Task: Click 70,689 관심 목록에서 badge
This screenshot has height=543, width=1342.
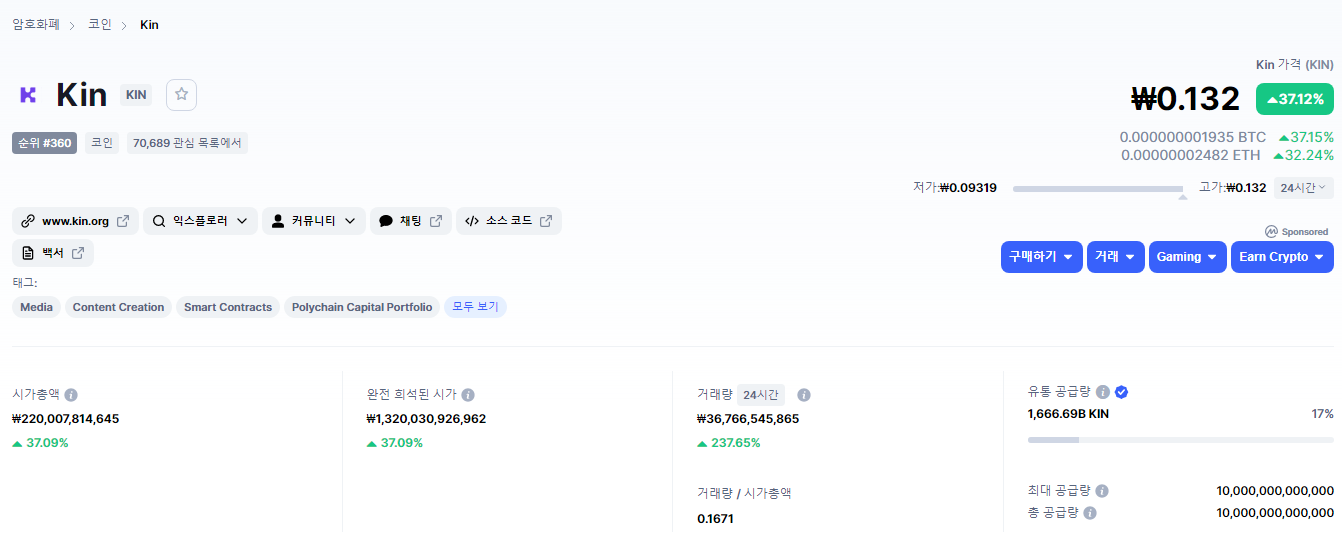Action: [x=187, y=143]
